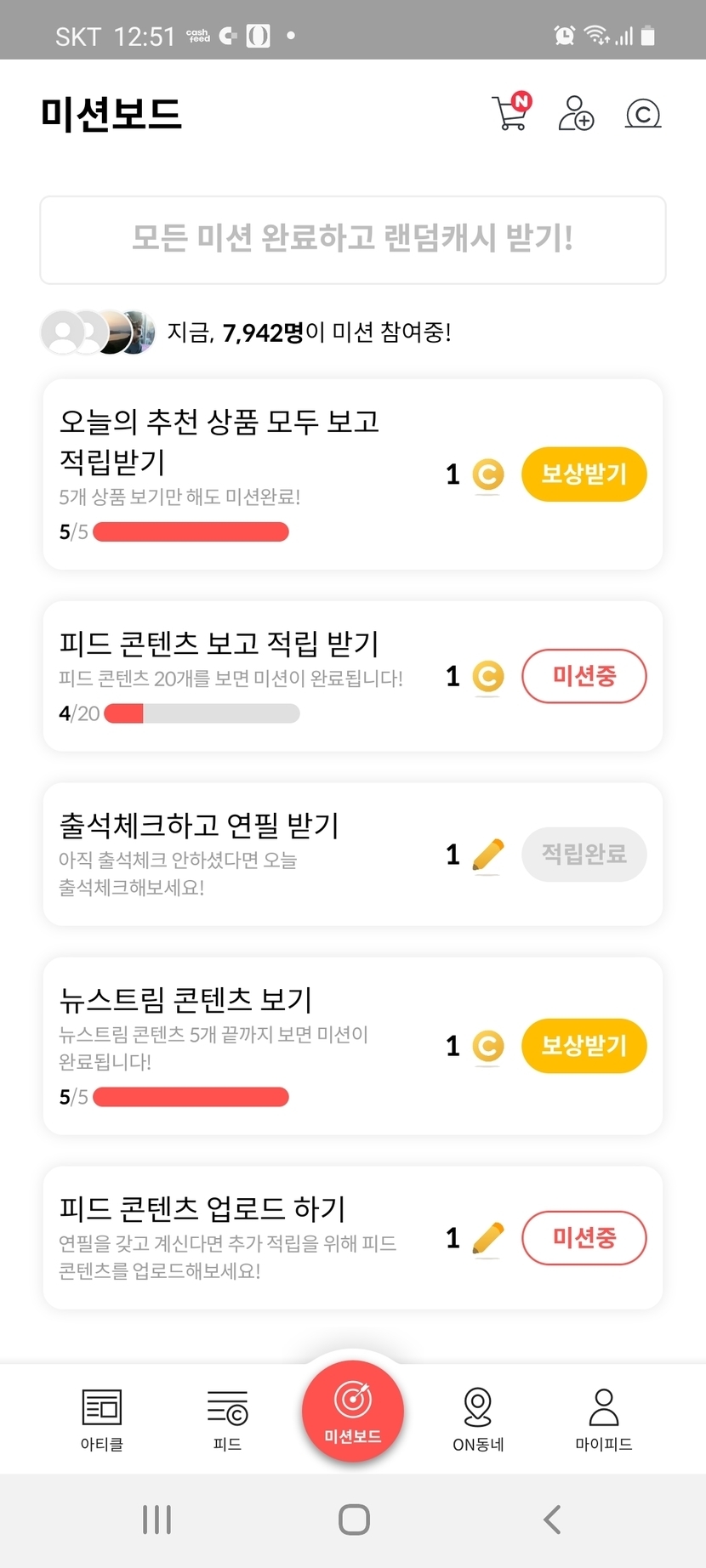Tap the add friend icon
The height and width of the screenshot is (1568, 706).
point(576,113)
